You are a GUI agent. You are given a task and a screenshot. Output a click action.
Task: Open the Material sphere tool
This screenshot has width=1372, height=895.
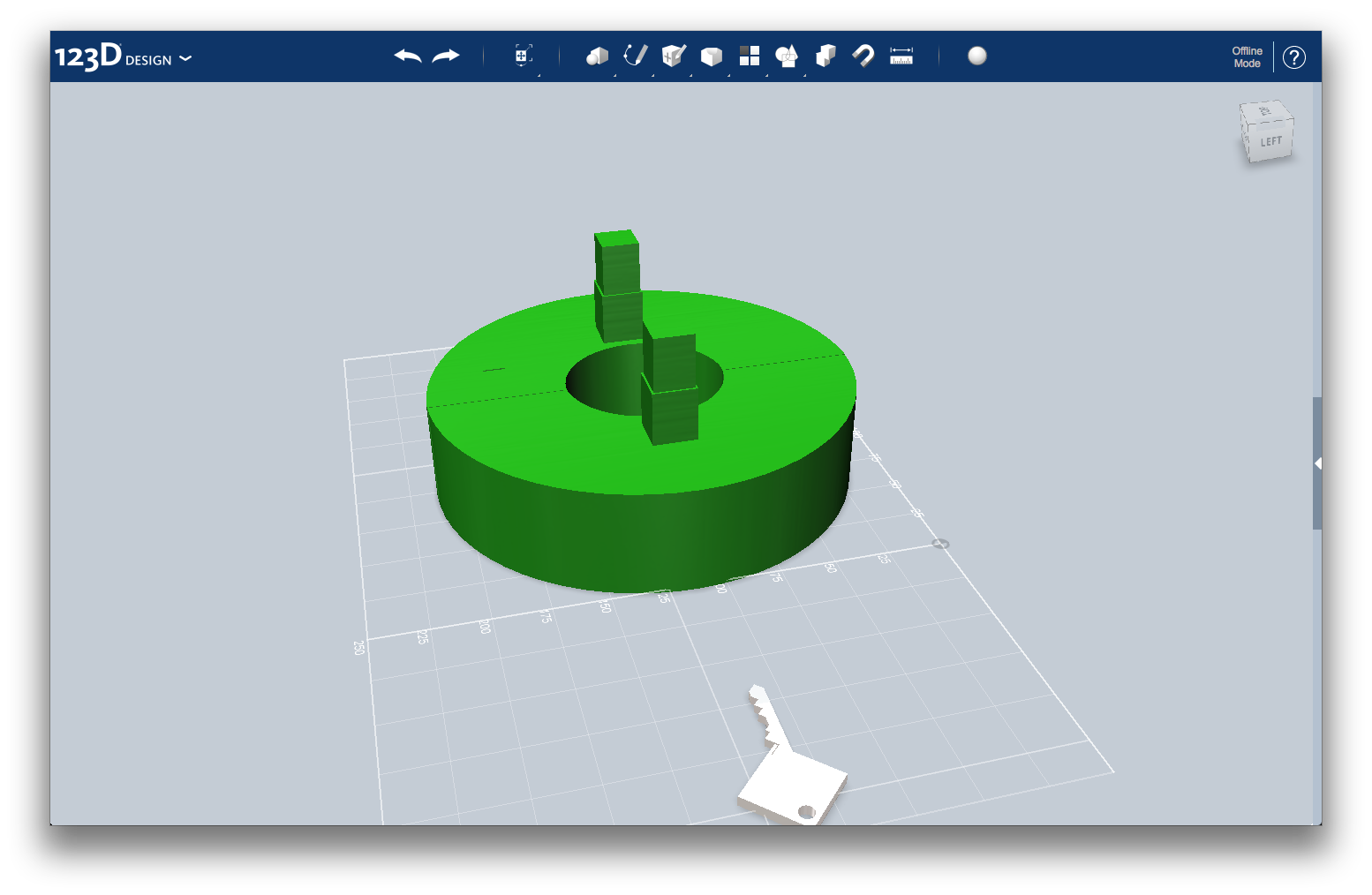pos(977,56)
